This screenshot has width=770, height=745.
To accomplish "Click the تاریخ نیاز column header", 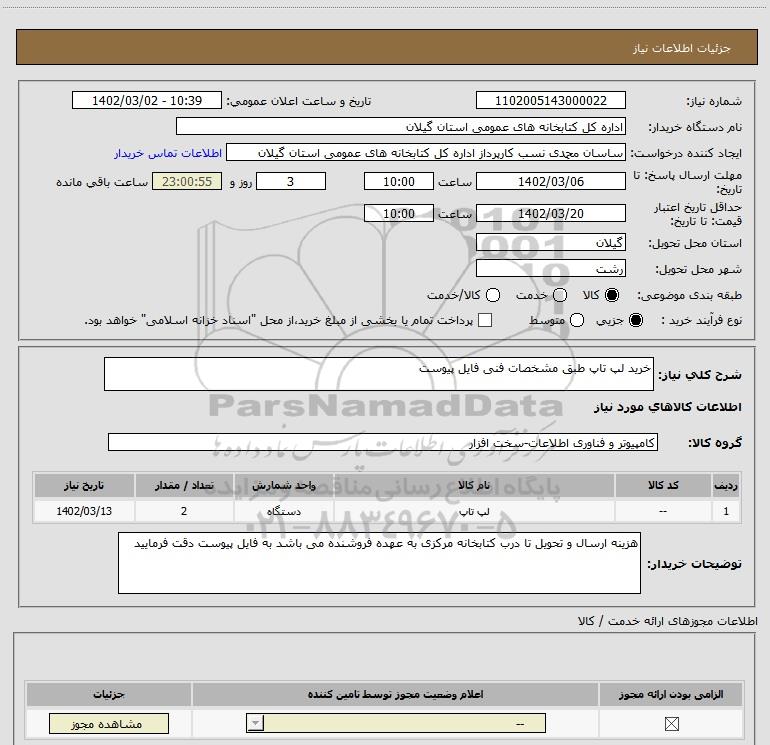I will (84, 485).
